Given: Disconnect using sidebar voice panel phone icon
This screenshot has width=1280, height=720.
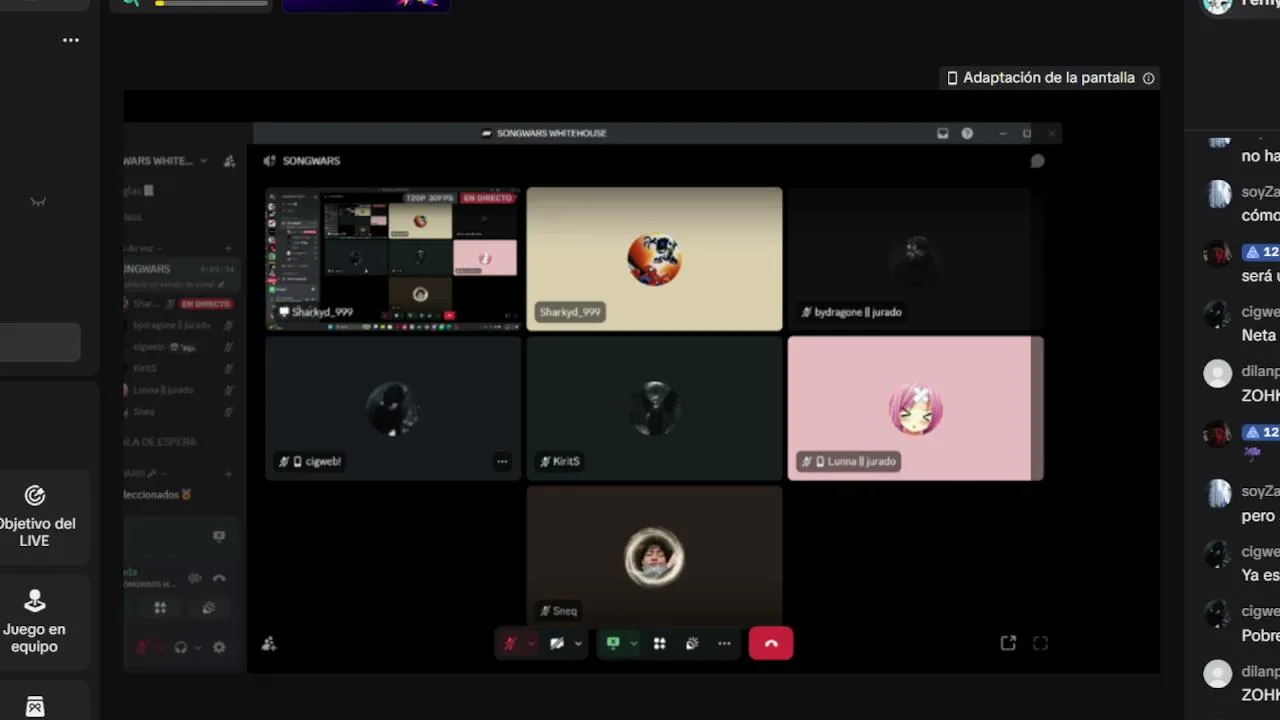Looking at the screenshot, I should click(219, 578).
